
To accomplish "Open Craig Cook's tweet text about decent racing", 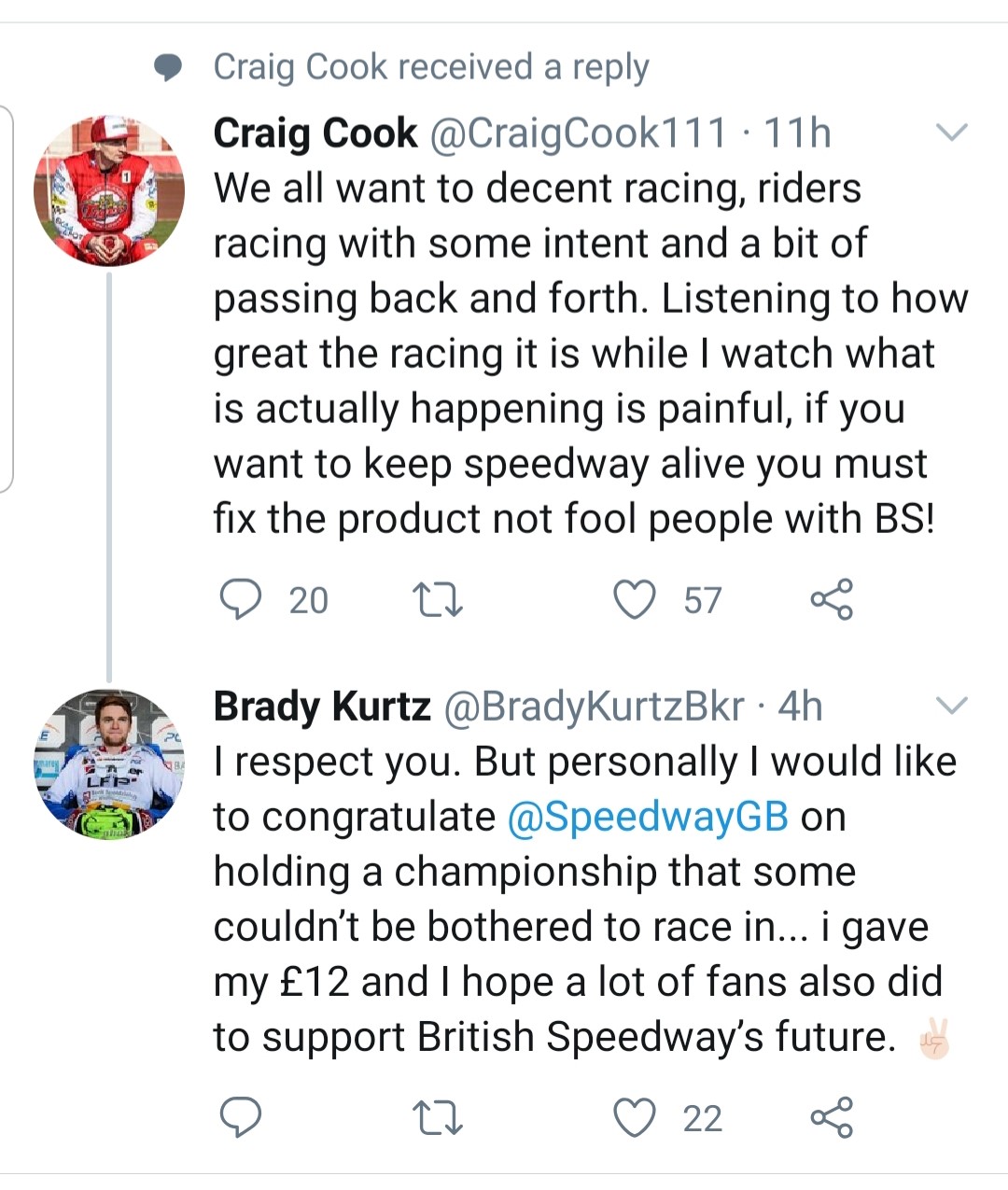I will click(x=591, y=354).
